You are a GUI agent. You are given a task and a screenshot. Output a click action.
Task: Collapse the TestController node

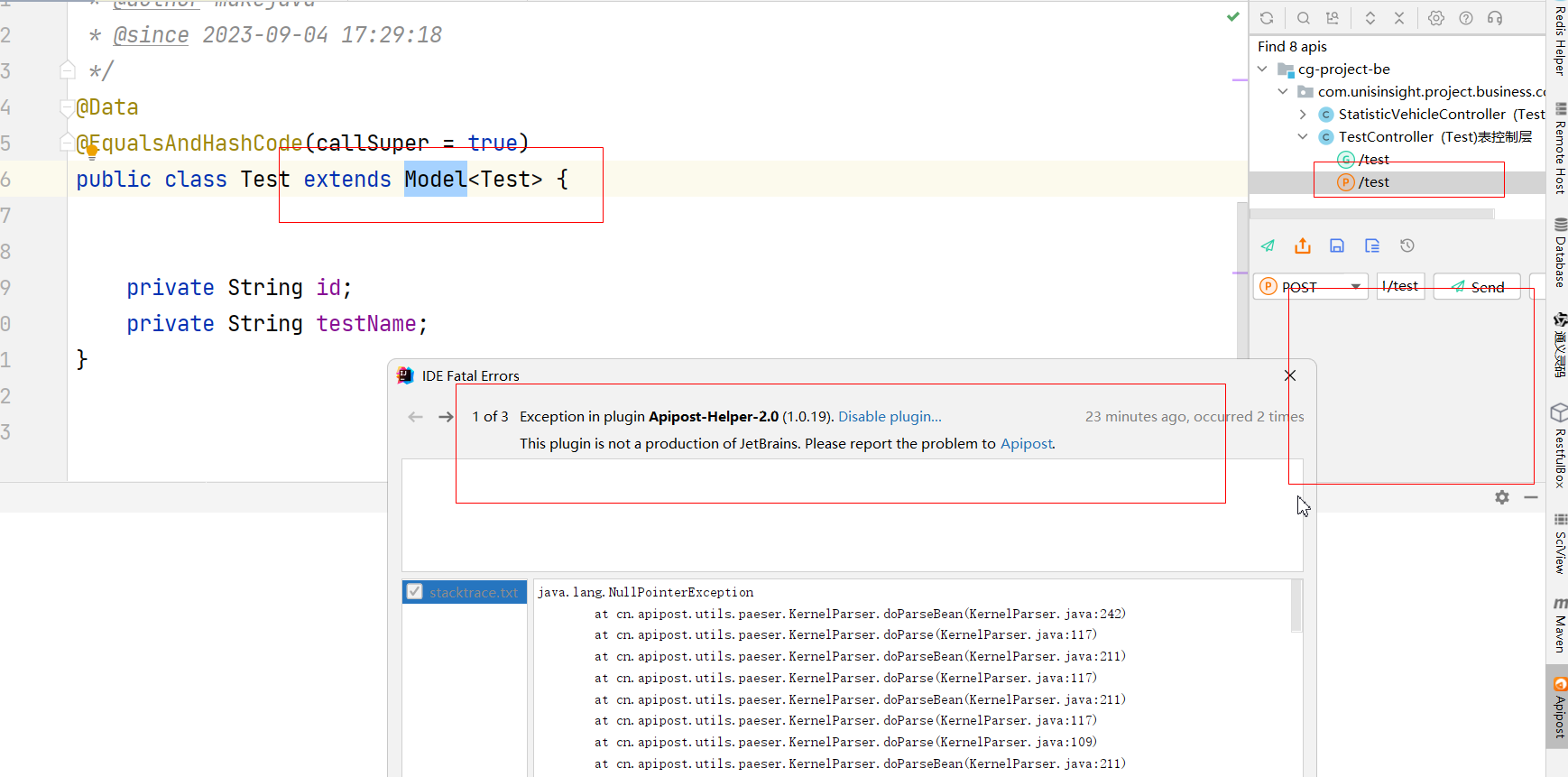(1303, 137)
